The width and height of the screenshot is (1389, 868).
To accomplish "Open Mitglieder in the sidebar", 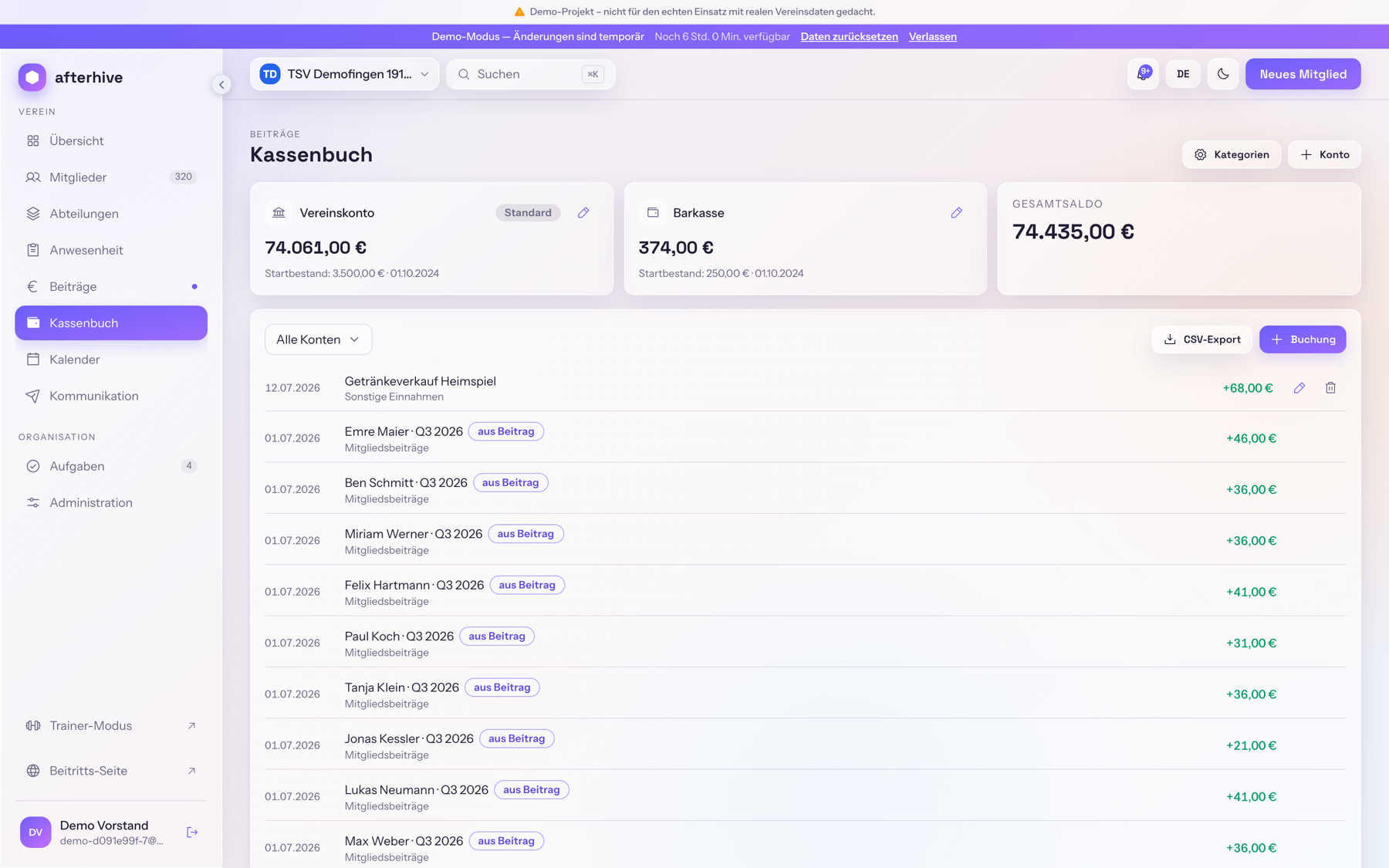I will [111, 177].
